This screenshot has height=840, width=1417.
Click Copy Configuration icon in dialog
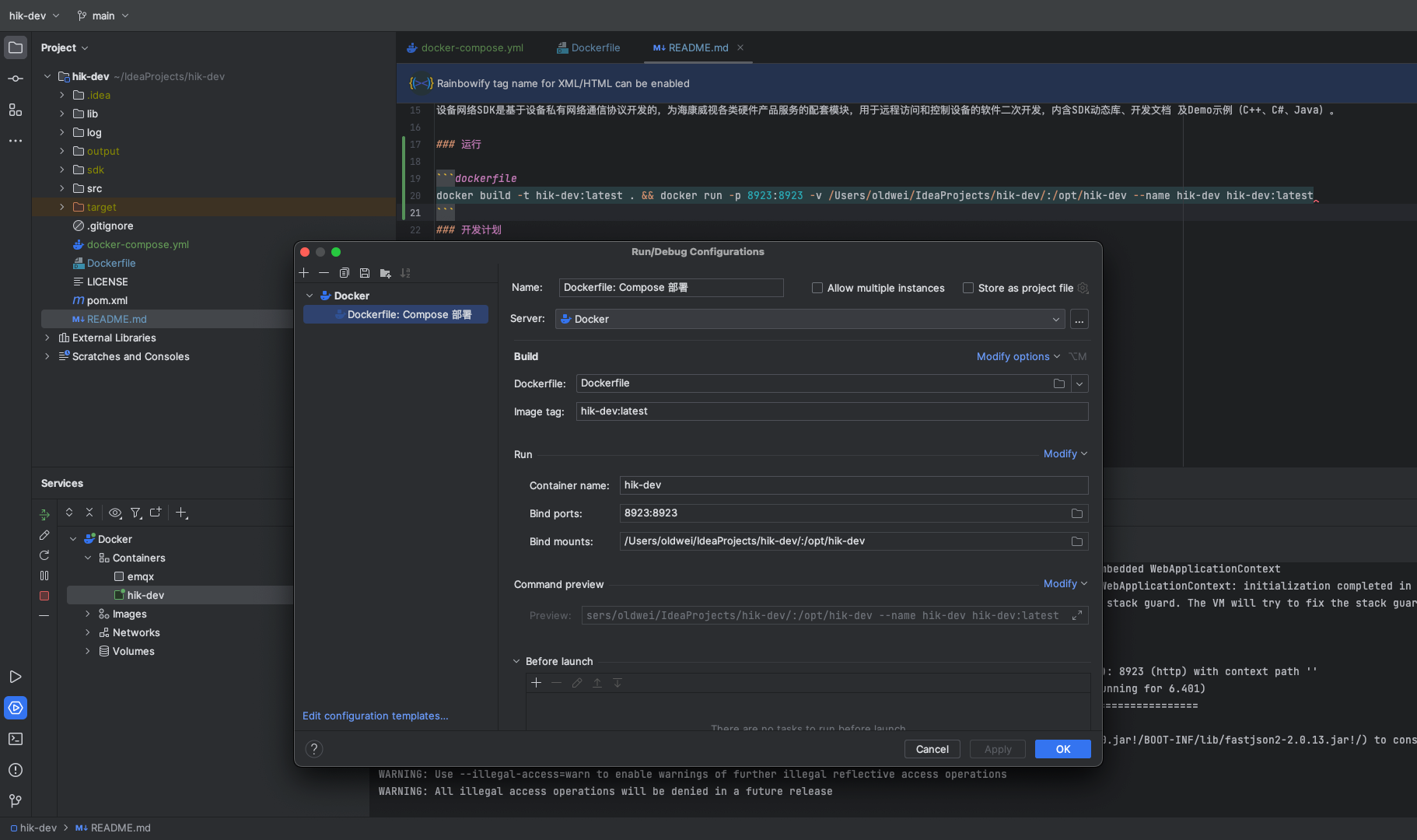click(x=345, y=273)
